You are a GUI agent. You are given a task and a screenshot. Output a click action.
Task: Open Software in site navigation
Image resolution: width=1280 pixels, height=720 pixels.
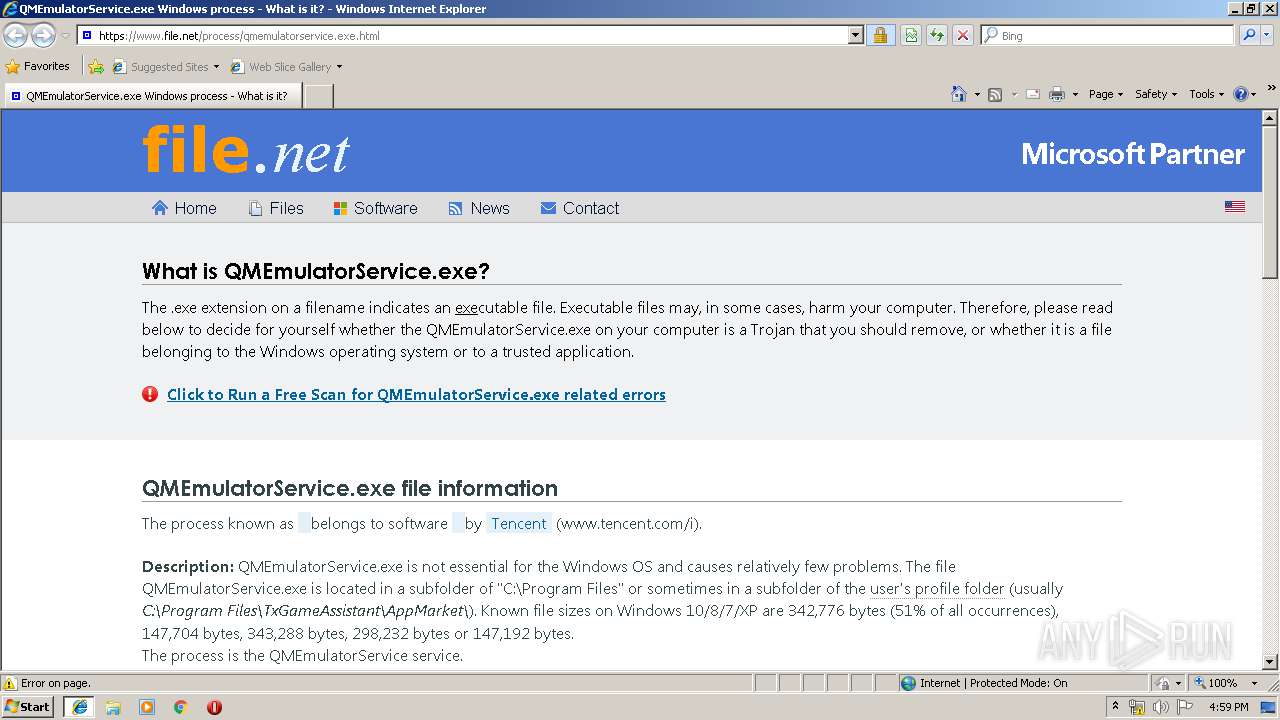[376, 208]
